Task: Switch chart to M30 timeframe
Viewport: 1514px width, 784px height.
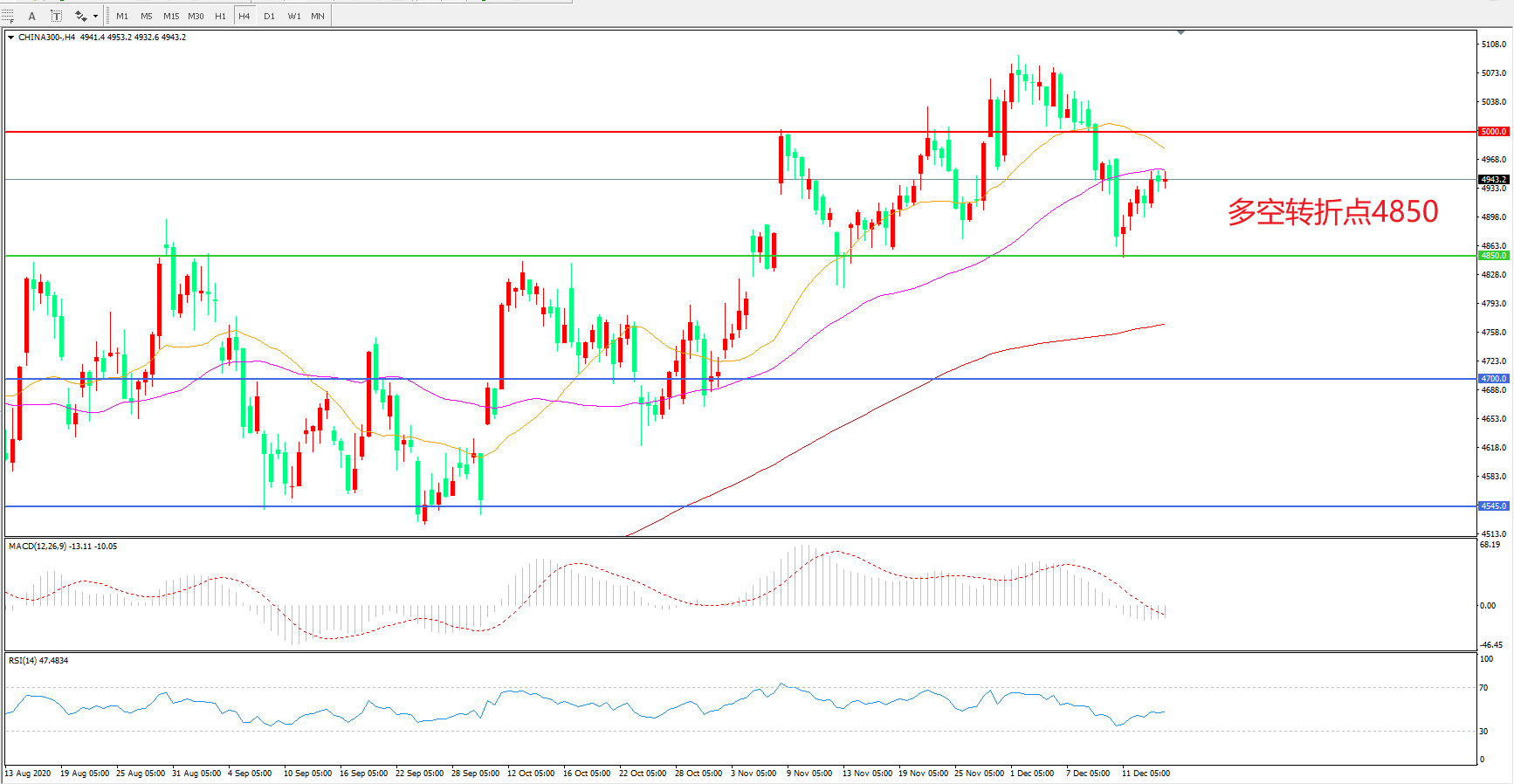Action: 196,16
